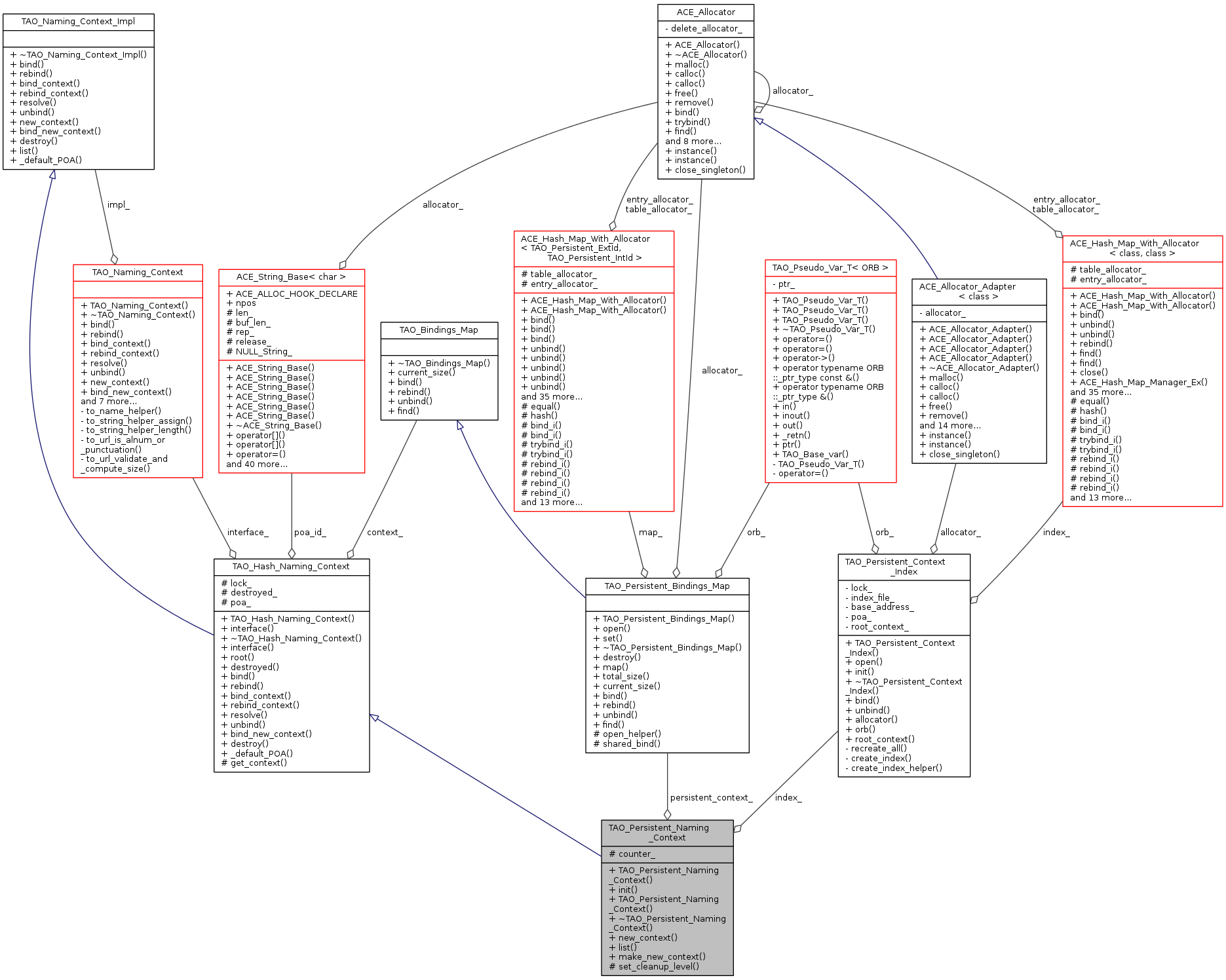Click '# get_context()' in TAO_Hash_Naming_Context
Viewport: 1226px width, 980px height.
254,763
